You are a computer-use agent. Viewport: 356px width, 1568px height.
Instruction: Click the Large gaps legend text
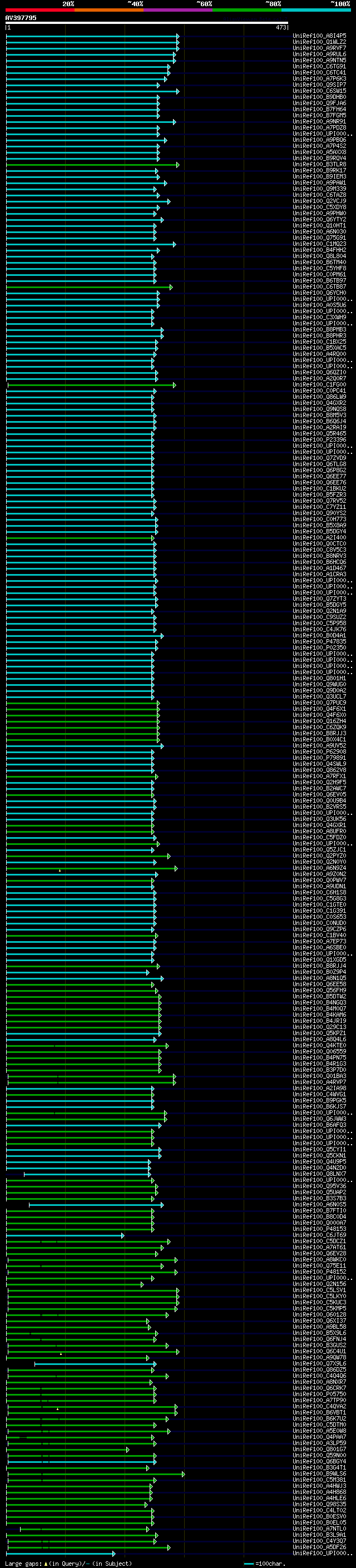pyautogui.click(x=68, y=1564)
